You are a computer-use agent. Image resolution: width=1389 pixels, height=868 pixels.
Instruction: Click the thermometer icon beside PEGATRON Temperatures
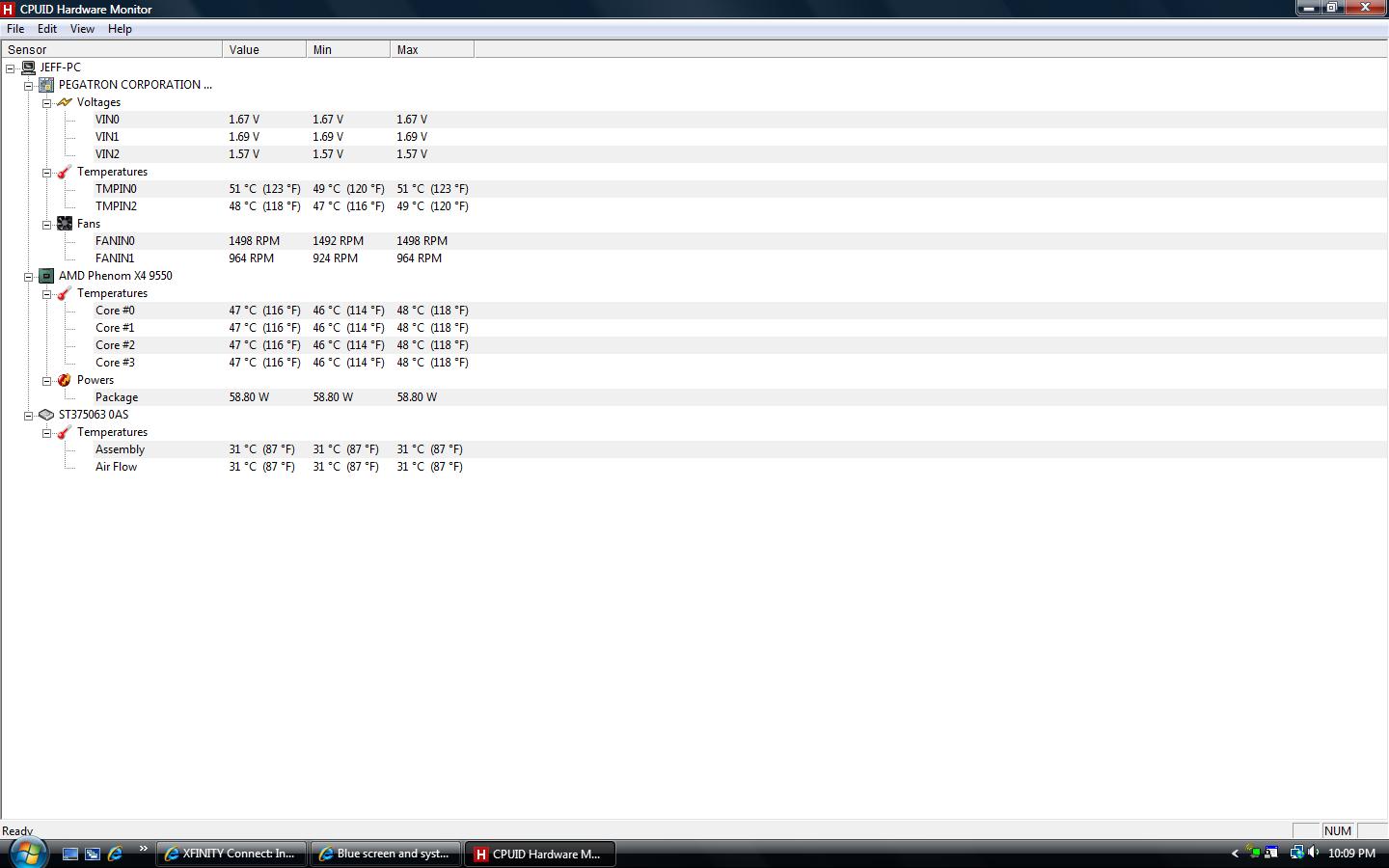65,172
